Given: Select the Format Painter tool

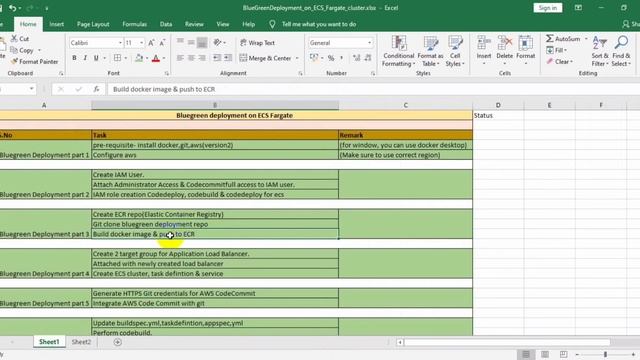Looking at the screenshot, I should coord(35,62).
